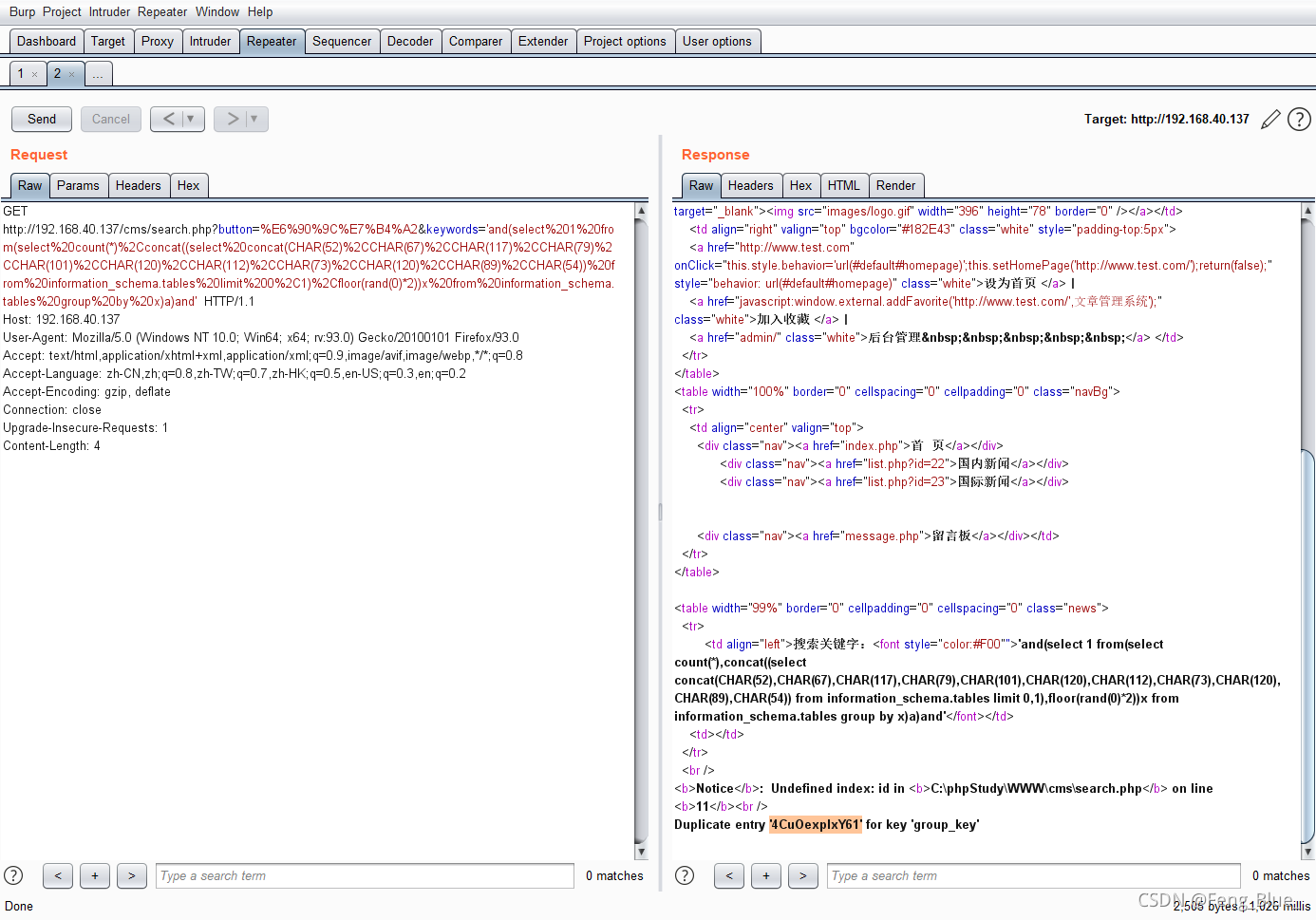Go forward in request history
The height and width of the screenshot is (920, 1316).
click(x=232, y=119)
